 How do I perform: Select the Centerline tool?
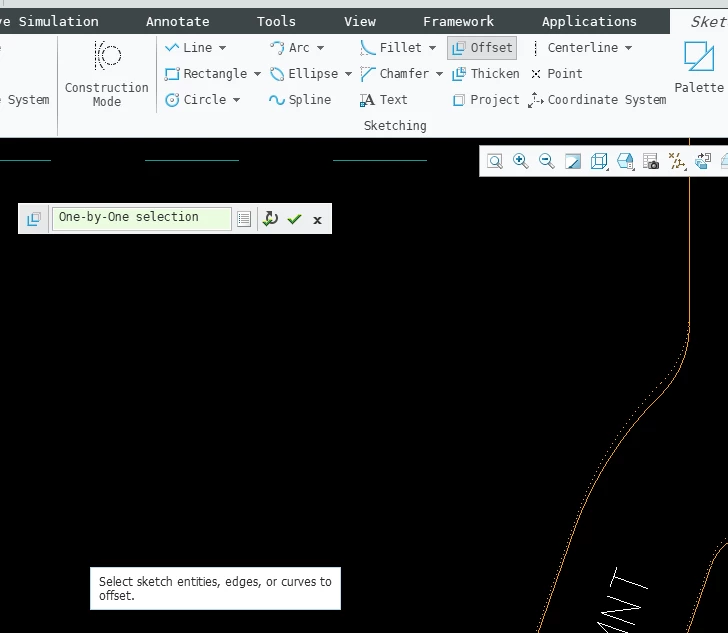(575, 47)
